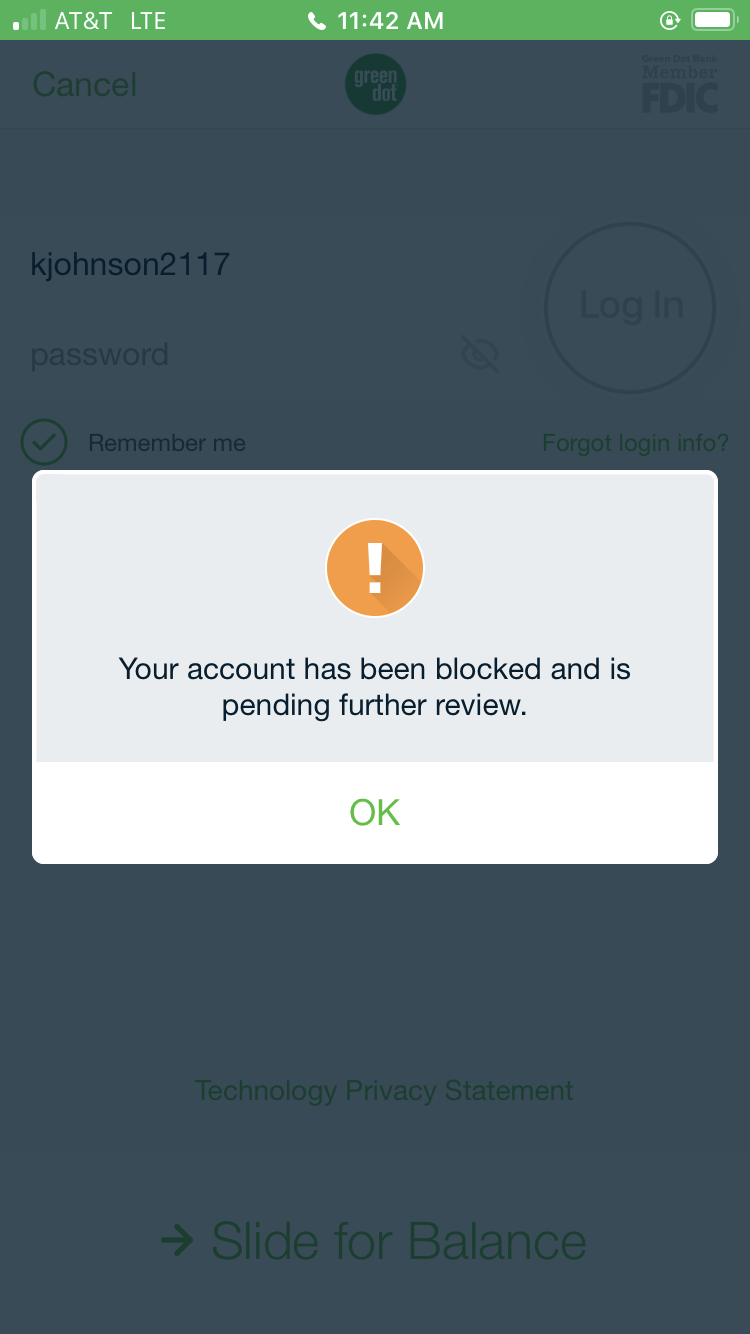This screenshot has height=1334, width=750.
Task: Tap the orange warning exclamation icon
Action: point(375,567)
